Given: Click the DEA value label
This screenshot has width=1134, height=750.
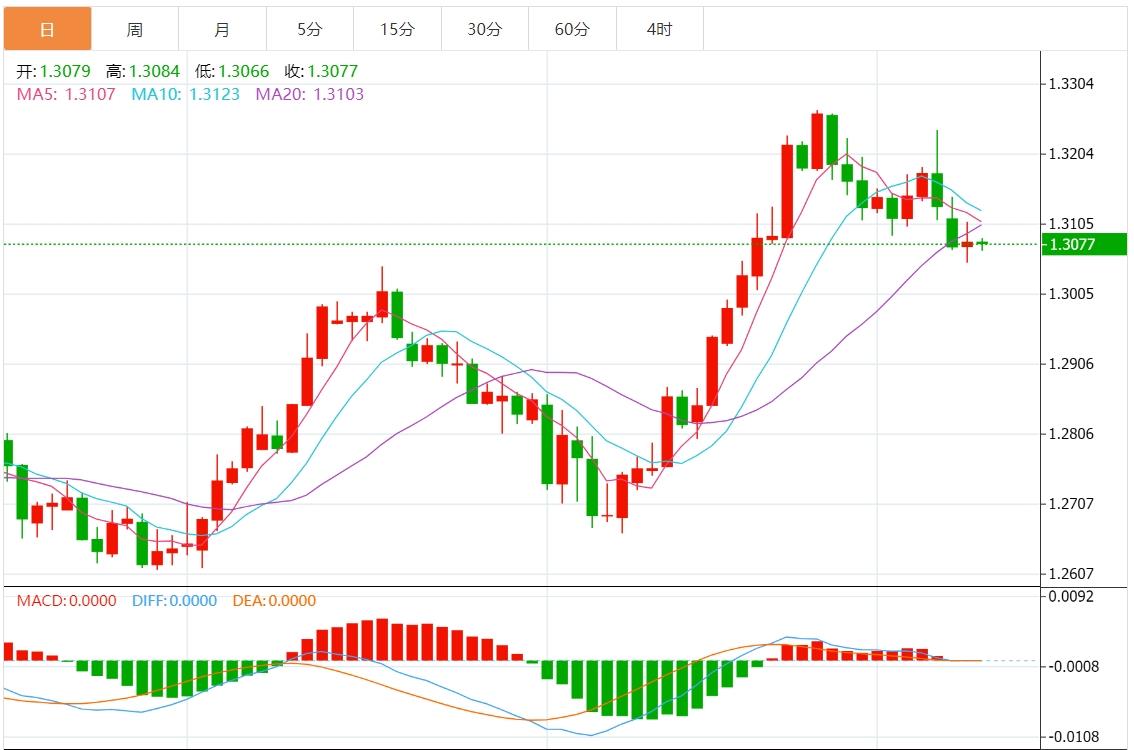Looking at the screenshot, I should coord(274,601).
